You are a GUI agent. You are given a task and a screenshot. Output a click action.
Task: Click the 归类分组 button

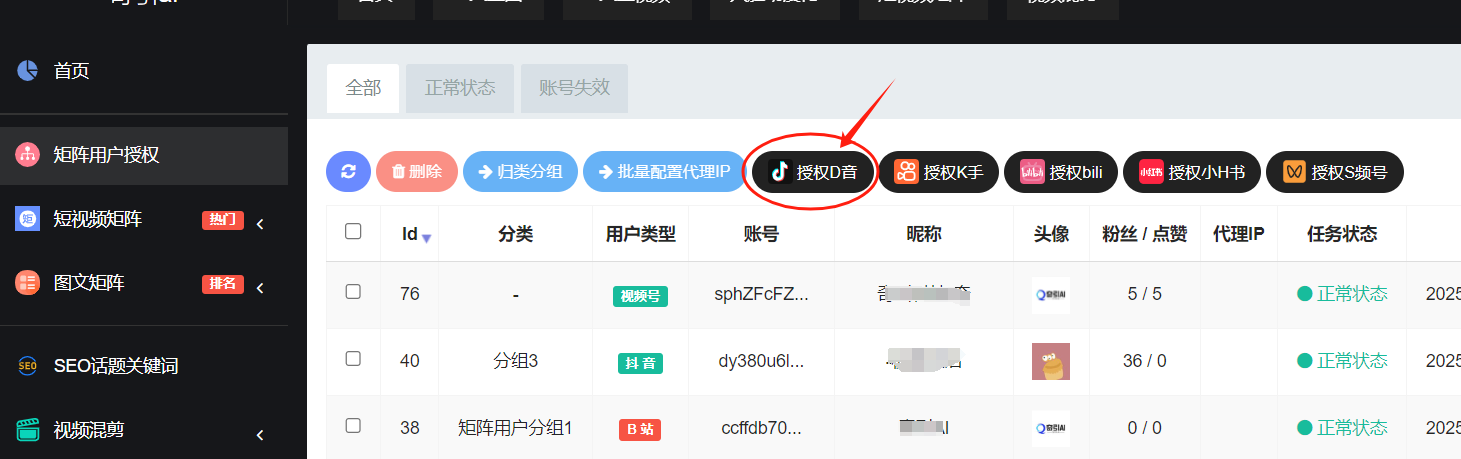(x=520, y=172)
